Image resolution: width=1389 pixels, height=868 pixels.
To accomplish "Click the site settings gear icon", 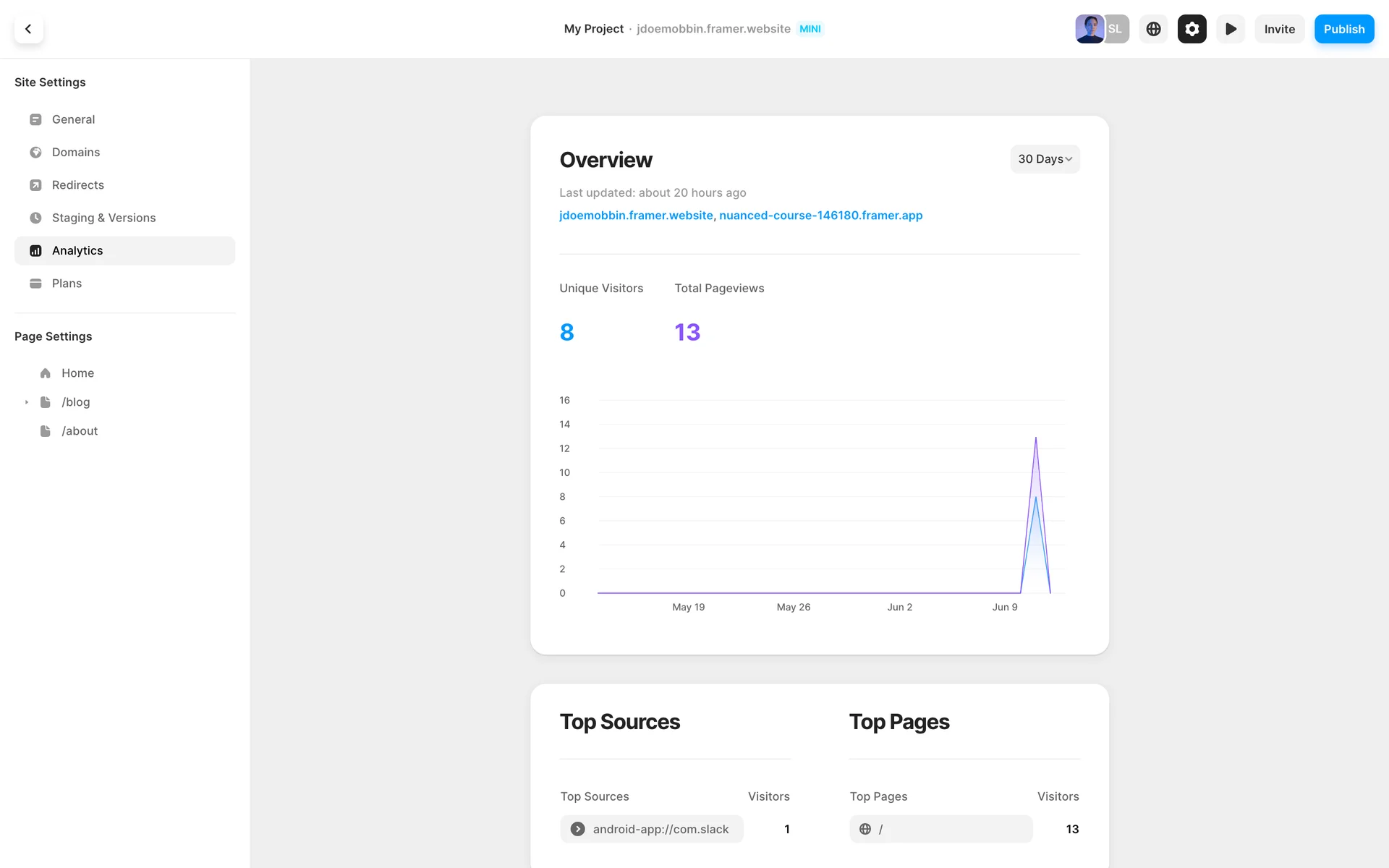I will (1192, 29).
